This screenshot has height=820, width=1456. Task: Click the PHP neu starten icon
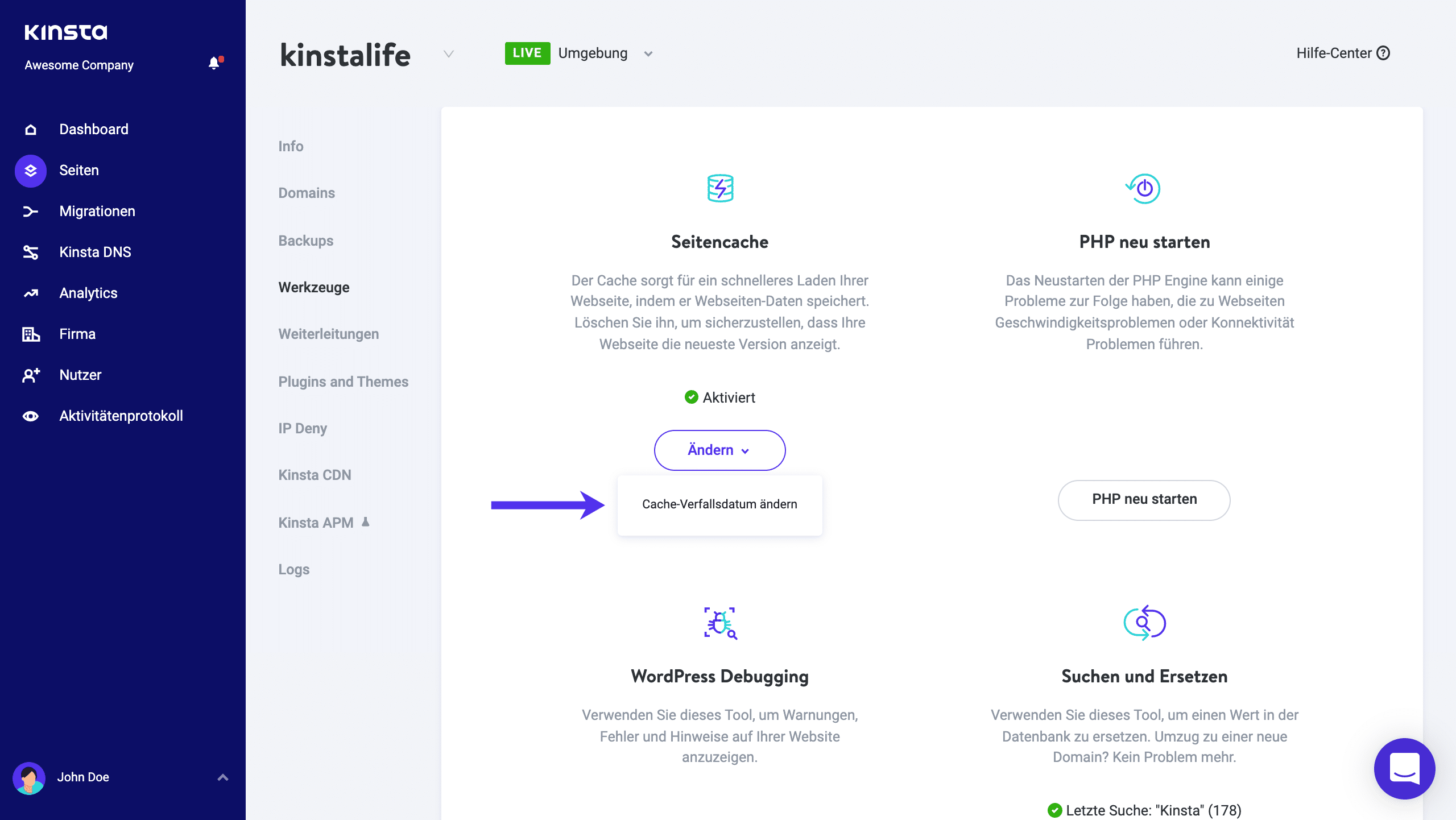pyautogui.click(x=1144, y=188)
